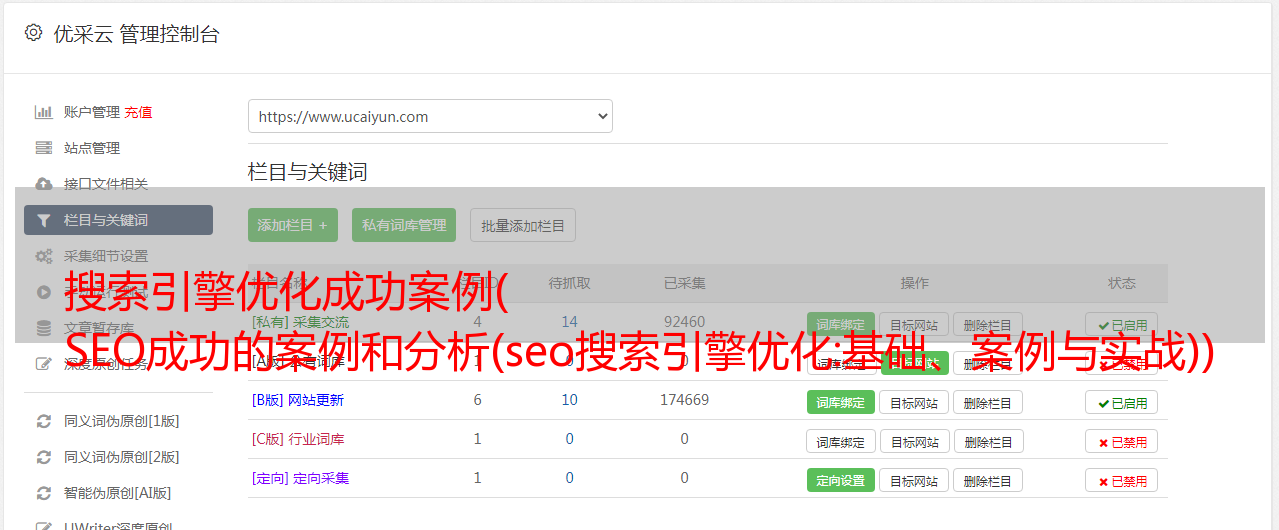Screen dimensions: 1279x530
Task: Toggle 已禁用 status for 定向采集
Action: tap(1122, 480)
